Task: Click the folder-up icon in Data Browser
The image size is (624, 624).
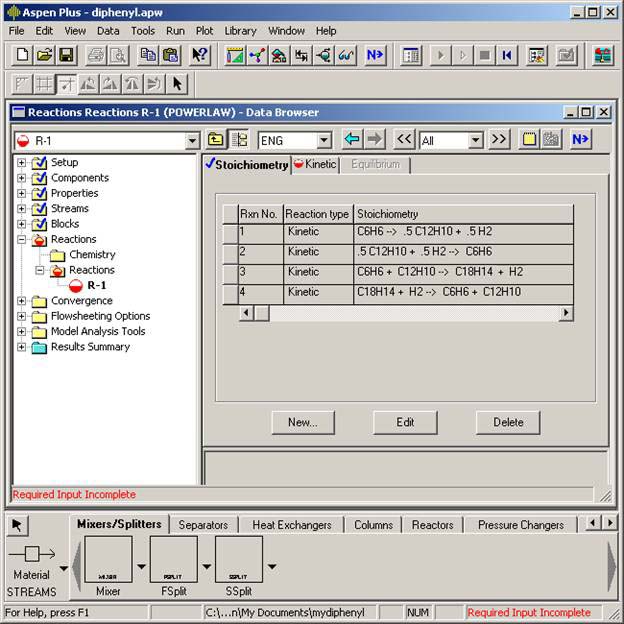Action: click(216, 140)
